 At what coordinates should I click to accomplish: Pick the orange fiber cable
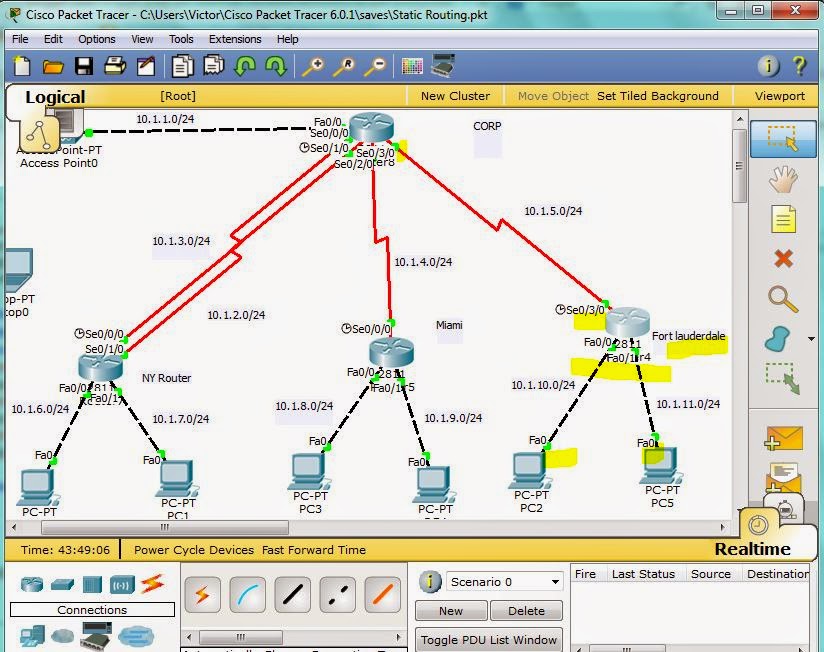(383, 595)
